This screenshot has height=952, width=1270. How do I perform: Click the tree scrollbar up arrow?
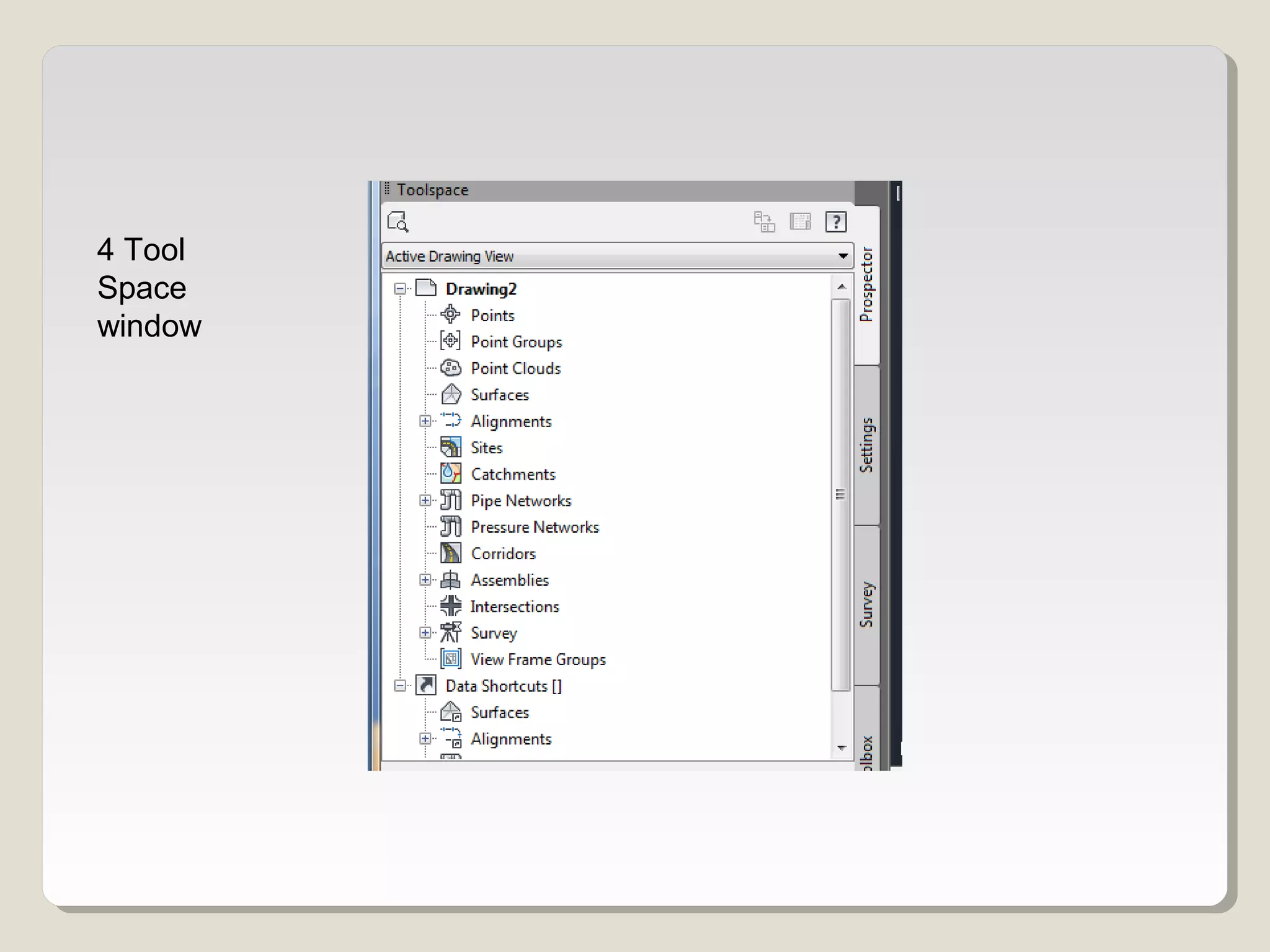coord(841,286)
